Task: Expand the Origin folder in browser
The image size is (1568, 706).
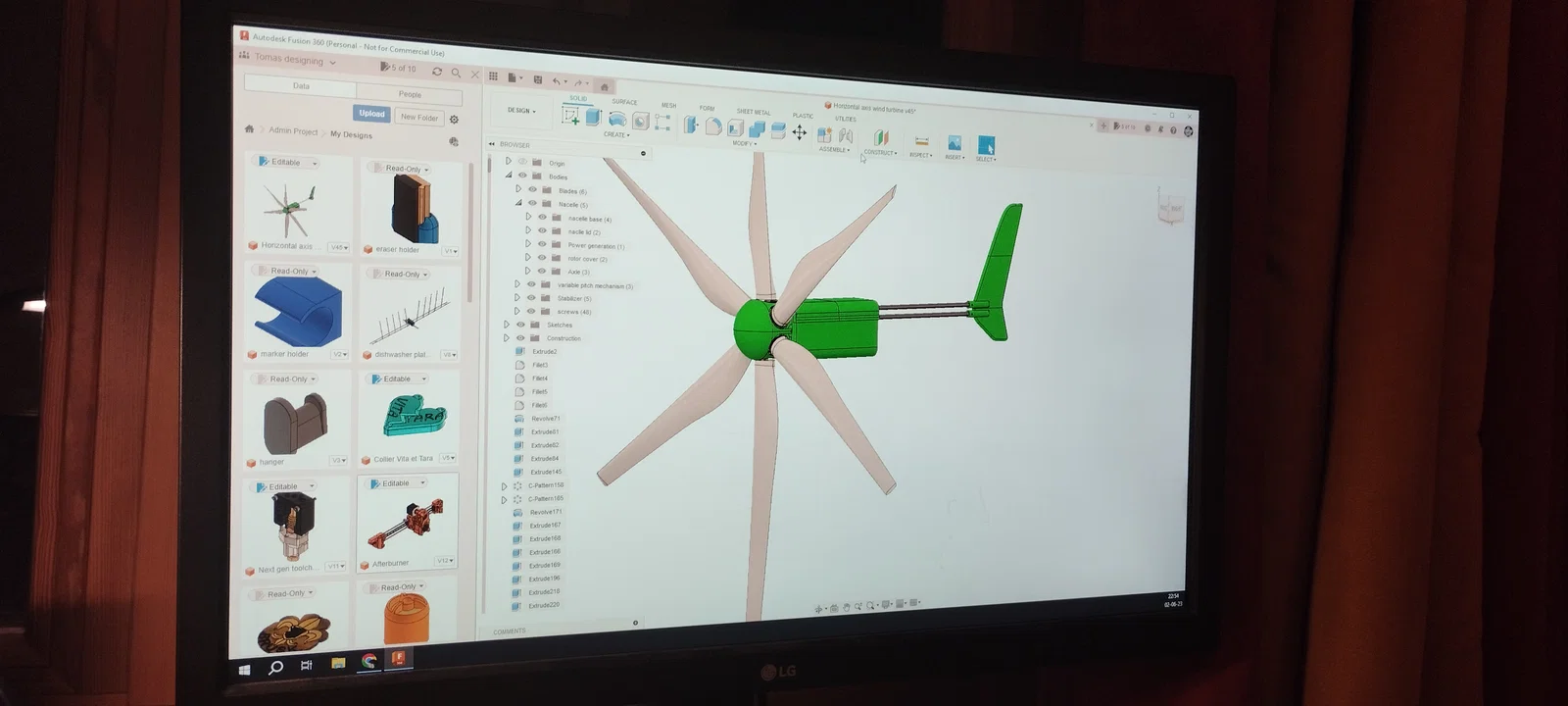Action: pos(508,161)
